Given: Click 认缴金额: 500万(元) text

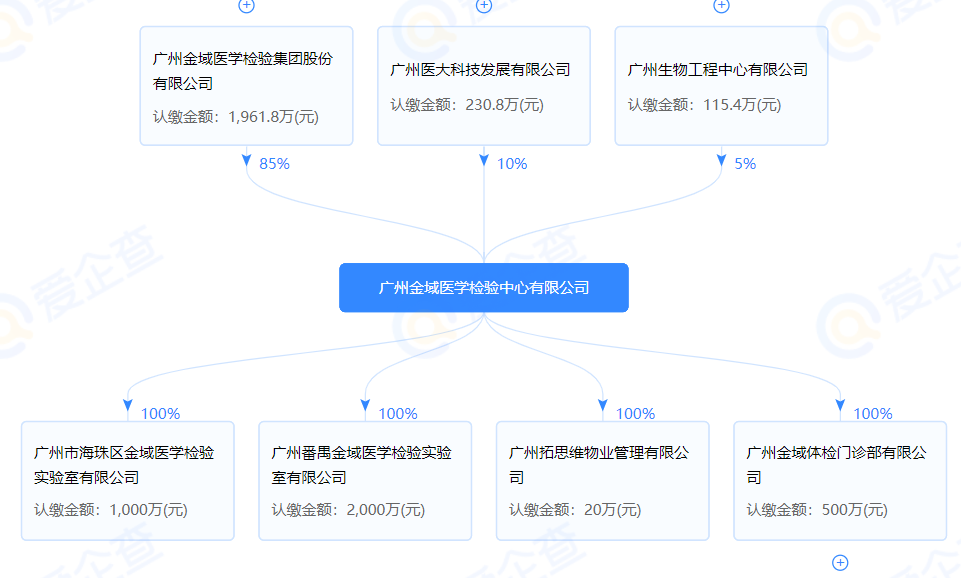Looking at the screenshot, I should pyautogui.click(x=817, y=510).
